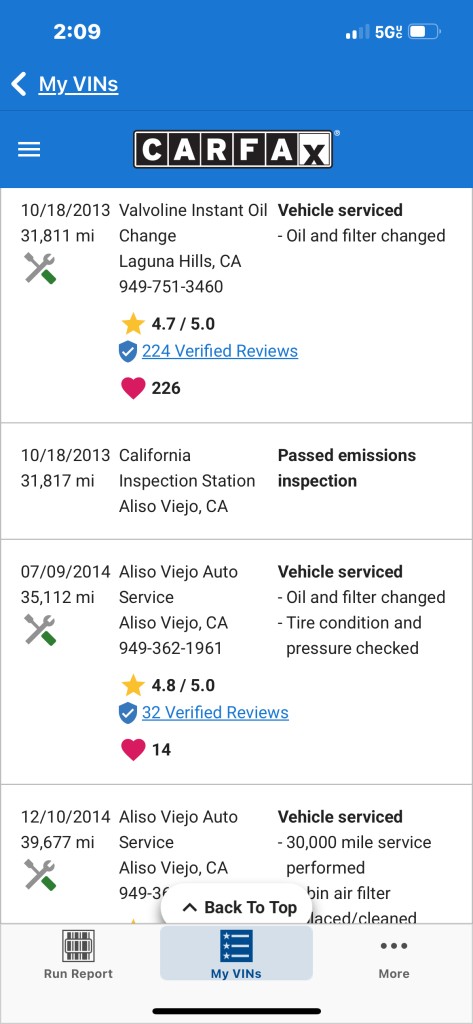Tap the CARFAX logo
This screenshot has width=473, height=1024.
233,149
